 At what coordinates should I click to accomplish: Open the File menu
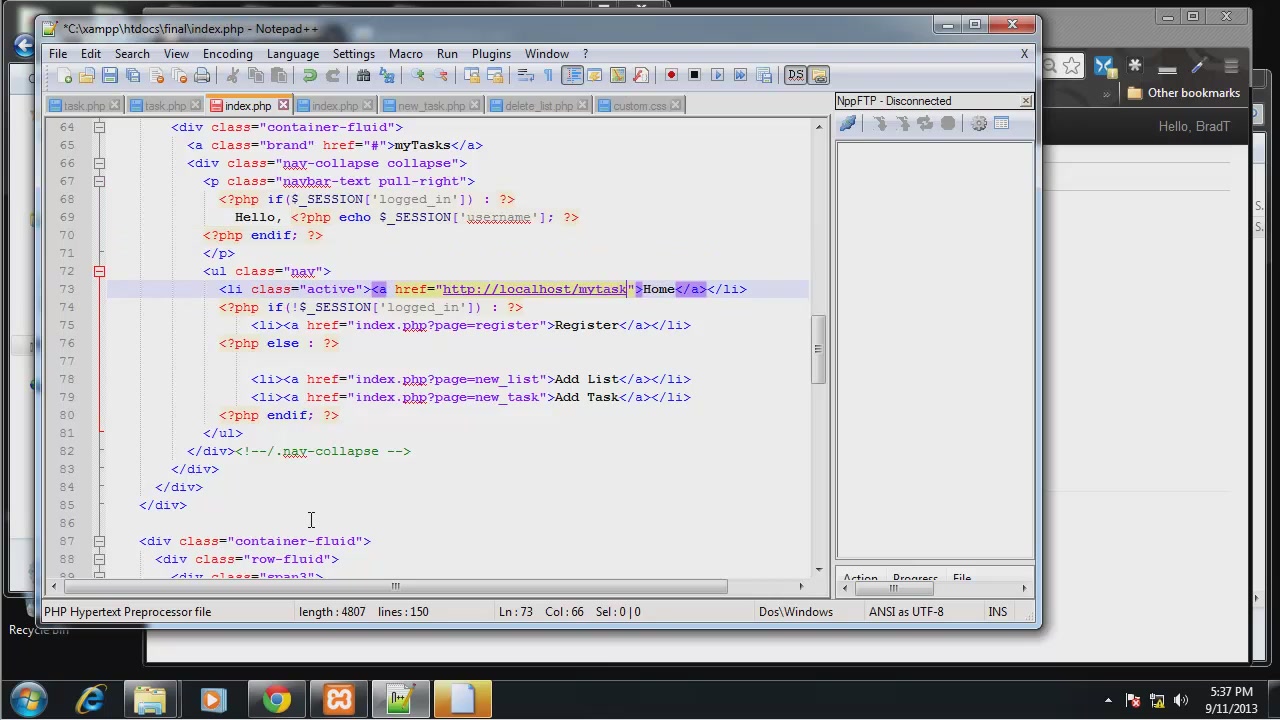pos(58,54)
